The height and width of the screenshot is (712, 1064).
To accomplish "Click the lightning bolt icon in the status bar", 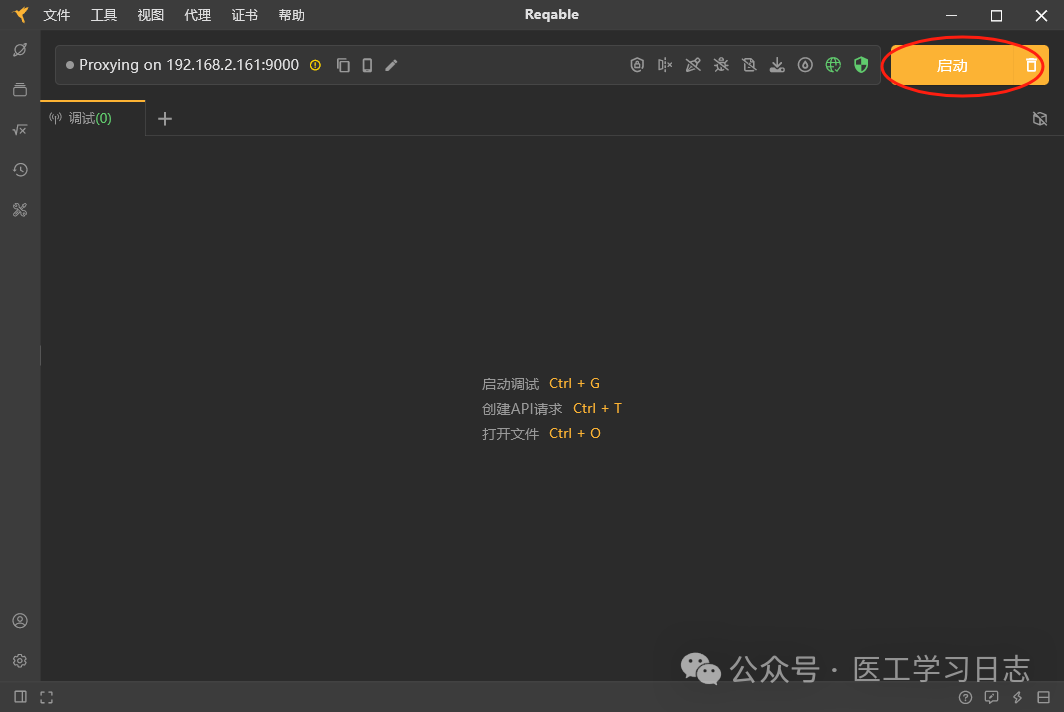I will coord(1017,697).
